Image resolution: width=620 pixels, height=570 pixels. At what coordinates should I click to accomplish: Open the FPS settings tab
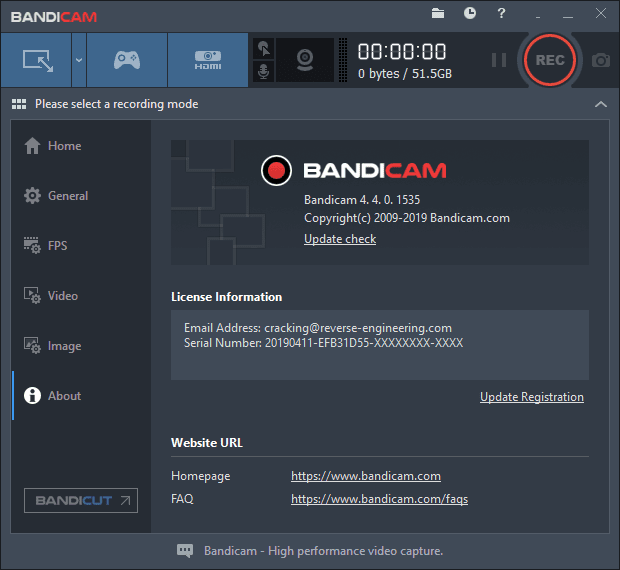coord(81,245)
